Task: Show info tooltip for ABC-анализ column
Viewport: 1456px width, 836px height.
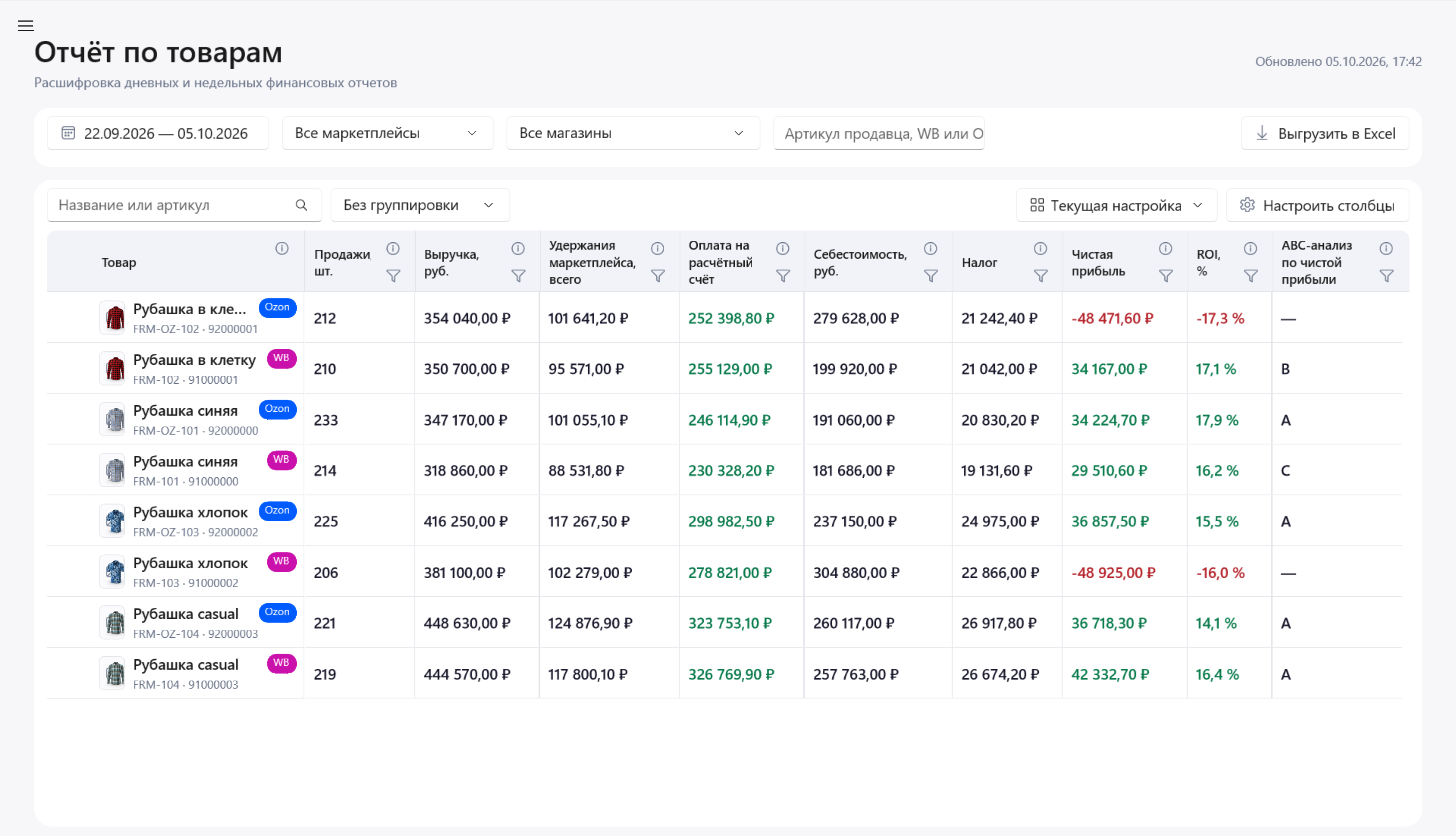Action: 1387,249
